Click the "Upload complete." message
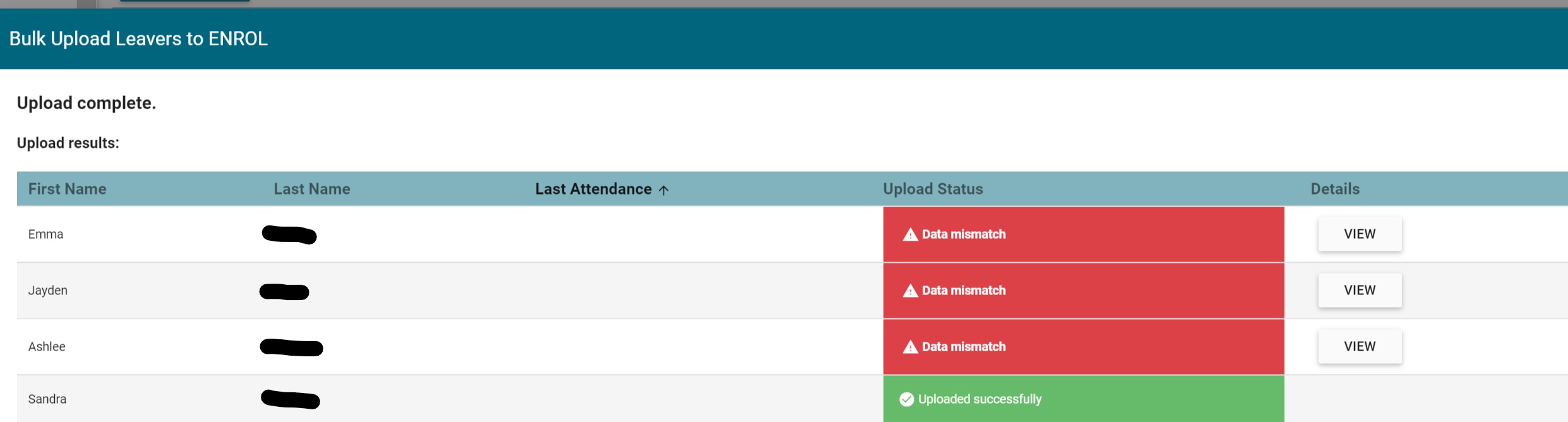Image resolution: width=1568 pixels, height=422 pixels. (86, 103)
